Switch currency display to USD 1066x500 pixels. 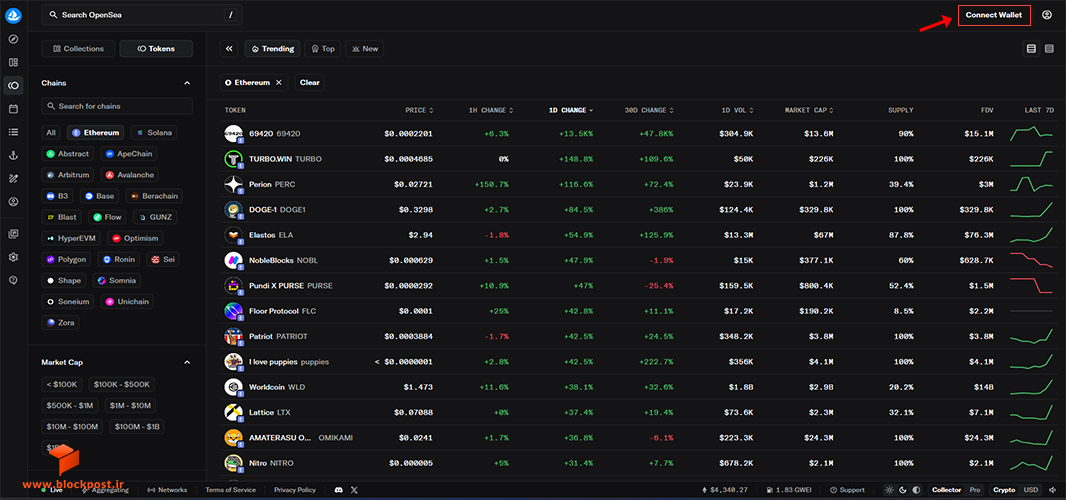pyautogui.click(x=1031, y=490)
